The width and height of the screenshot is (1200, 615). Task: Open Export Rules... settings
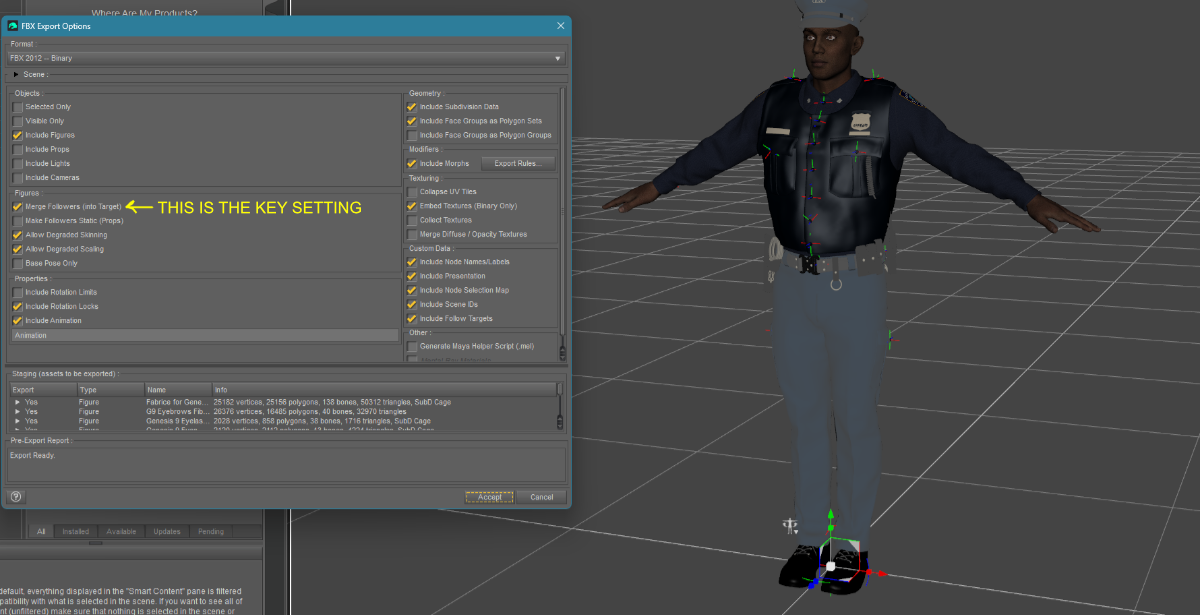(x=519, y=163)
